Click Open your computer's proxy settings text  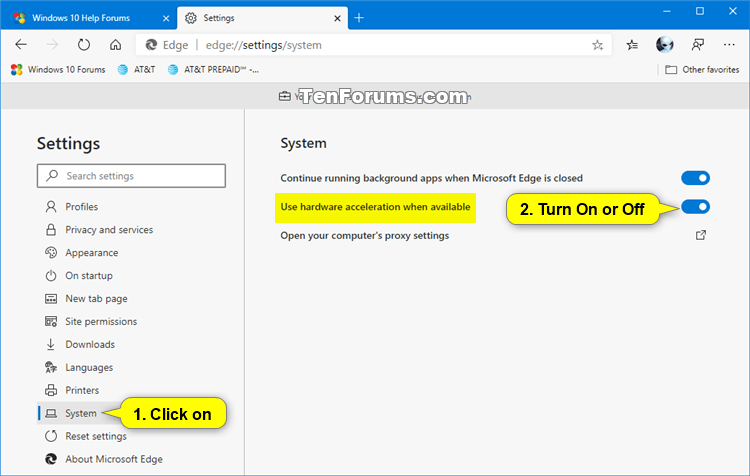364,235
